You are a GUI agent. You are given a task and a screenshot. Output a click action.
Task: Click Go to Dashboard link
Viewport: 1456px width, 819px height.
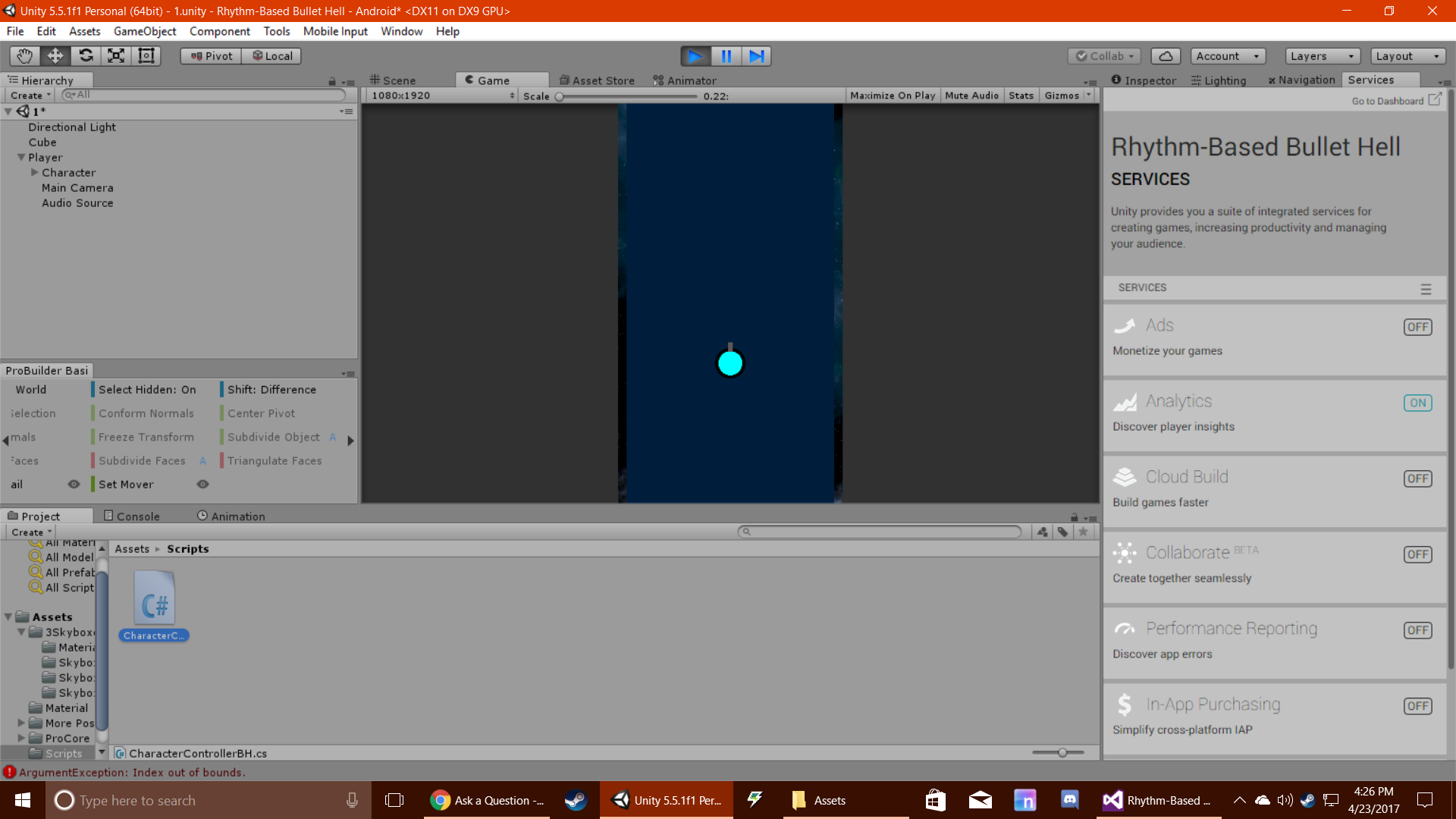point(1395,101)
